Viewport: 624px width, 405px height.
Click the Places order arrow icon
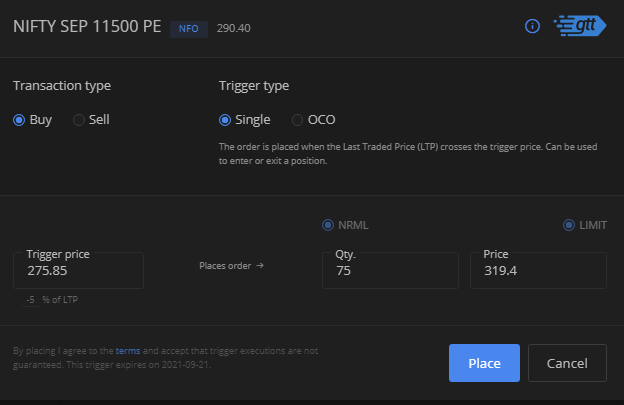260,265
